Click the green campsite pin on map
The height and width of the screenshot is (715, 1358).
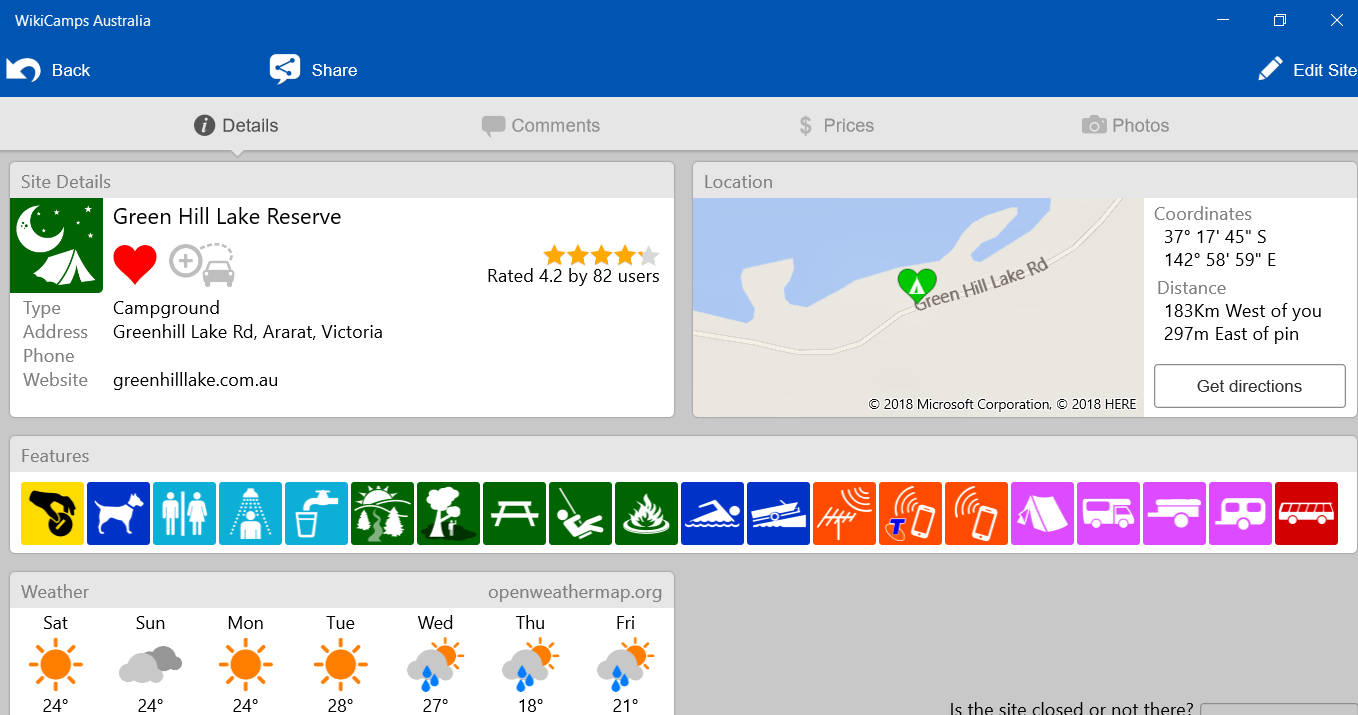coord(916,284)
